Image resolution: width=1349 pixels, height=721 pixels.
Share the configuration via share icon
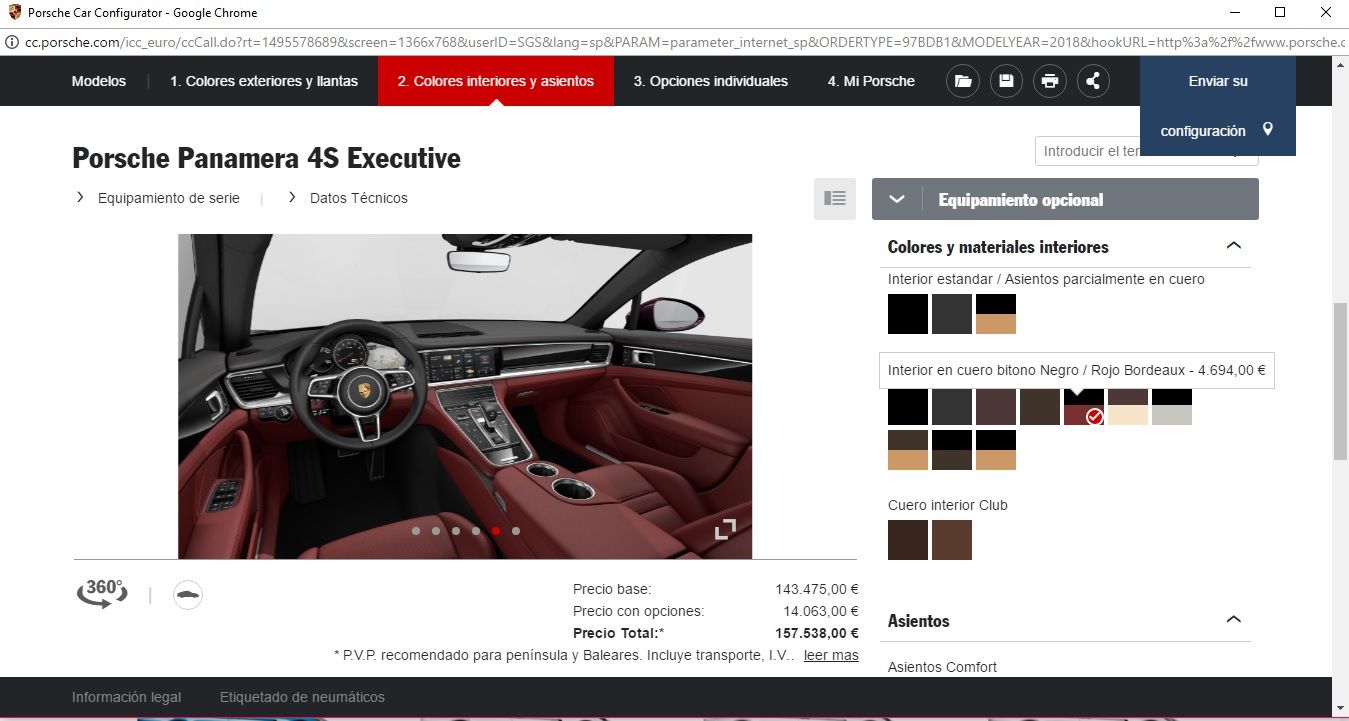click(x=1093, y=81)
